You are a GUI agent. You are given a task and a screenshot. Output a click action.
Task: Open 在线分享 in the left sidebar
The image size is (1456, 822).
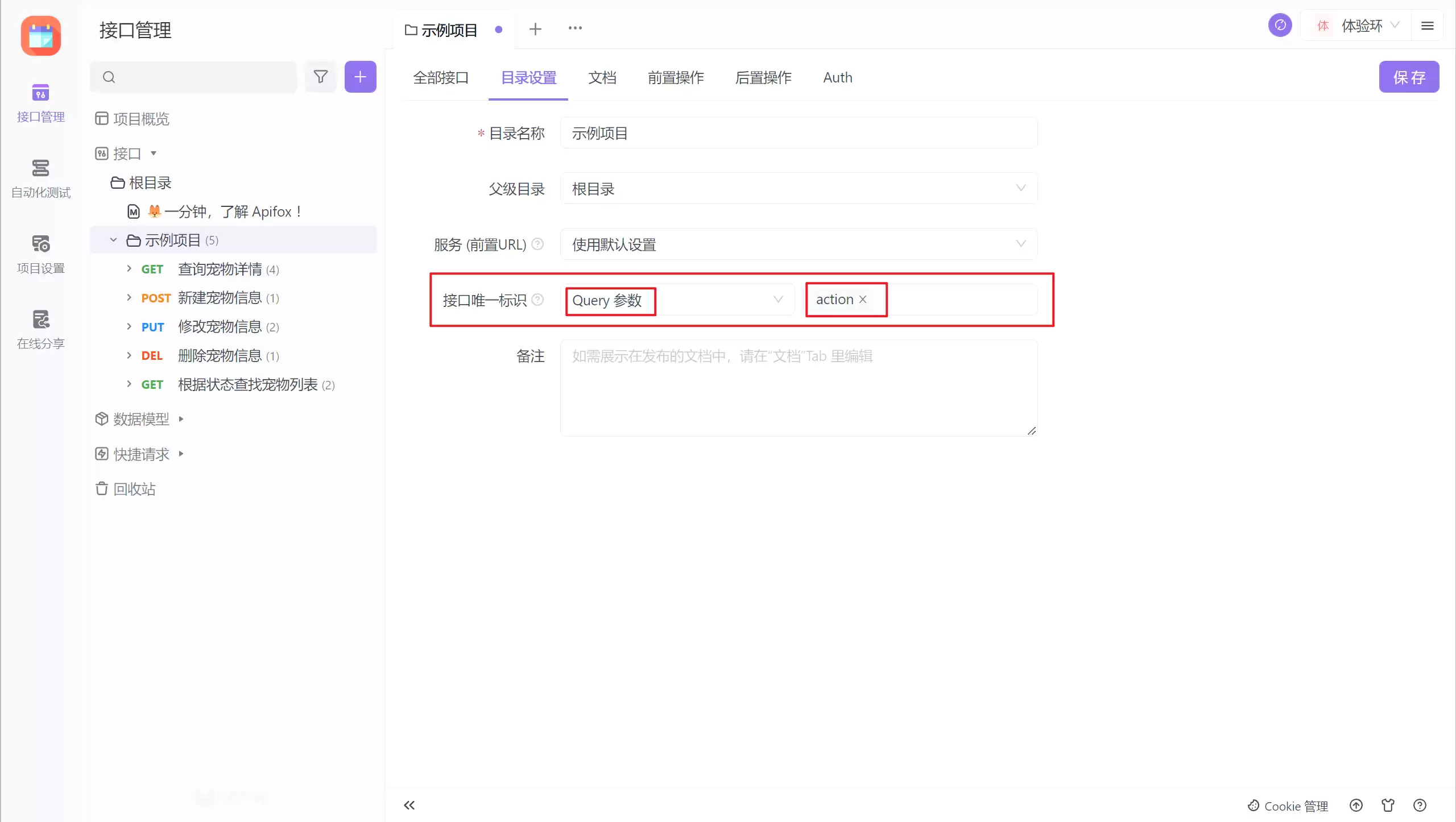pyautogui.click(x=40, y=330)
